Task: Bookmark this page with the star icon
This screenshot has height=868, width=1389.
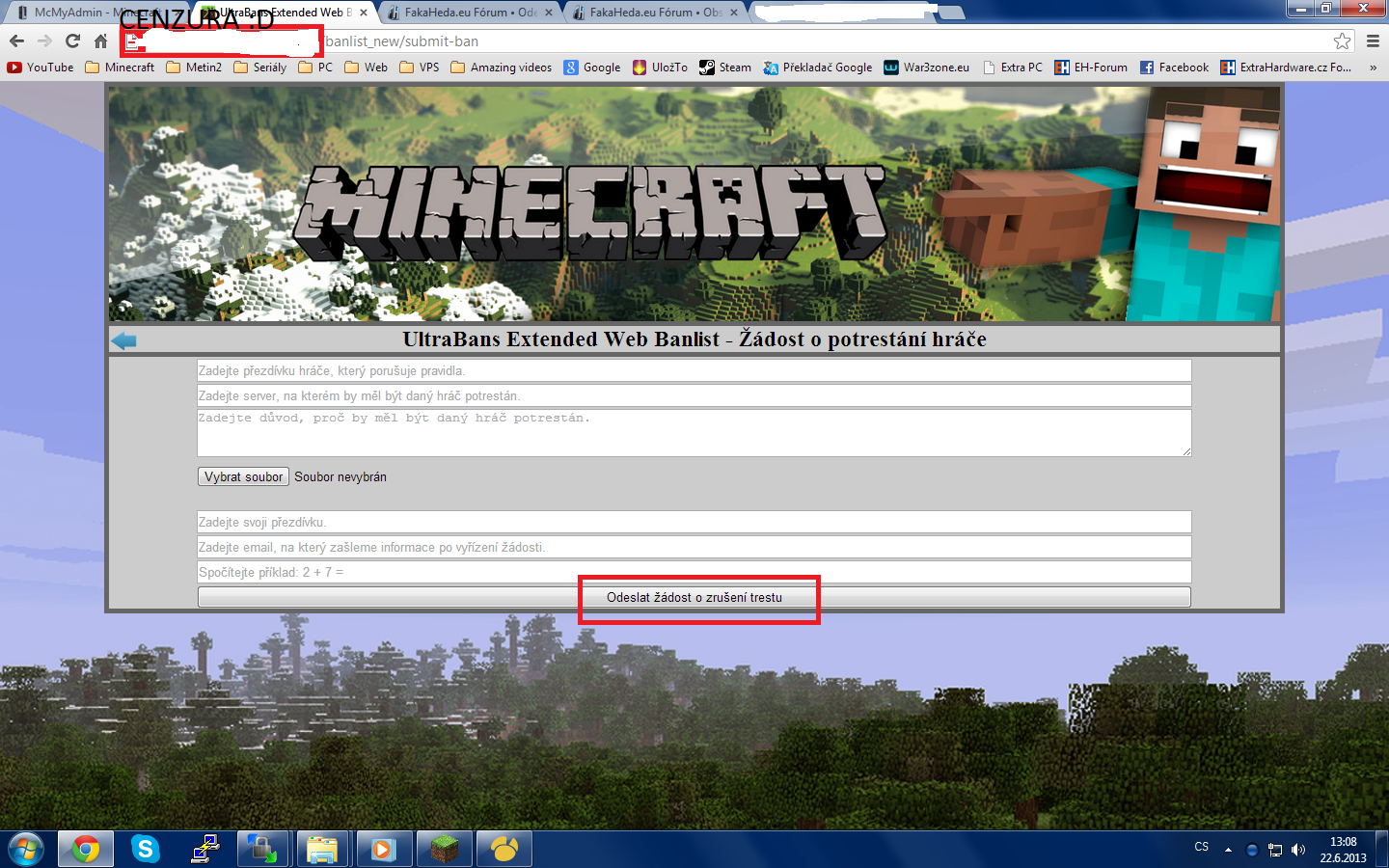Action: tap(1342, 41)
